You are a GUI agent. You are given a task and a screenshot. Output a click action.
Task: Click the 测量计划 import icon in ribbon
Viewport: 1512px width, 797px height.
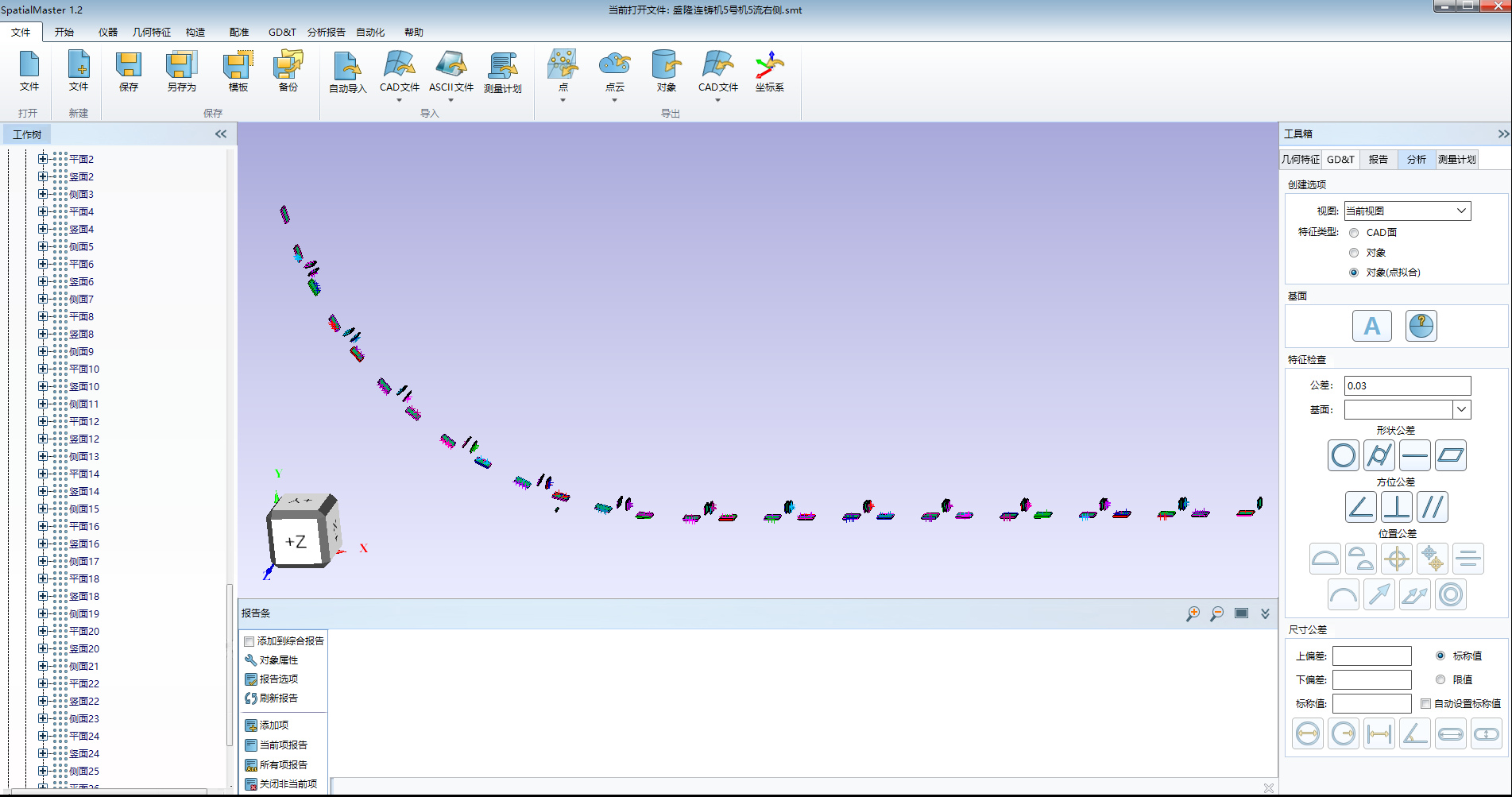(502, 72)
